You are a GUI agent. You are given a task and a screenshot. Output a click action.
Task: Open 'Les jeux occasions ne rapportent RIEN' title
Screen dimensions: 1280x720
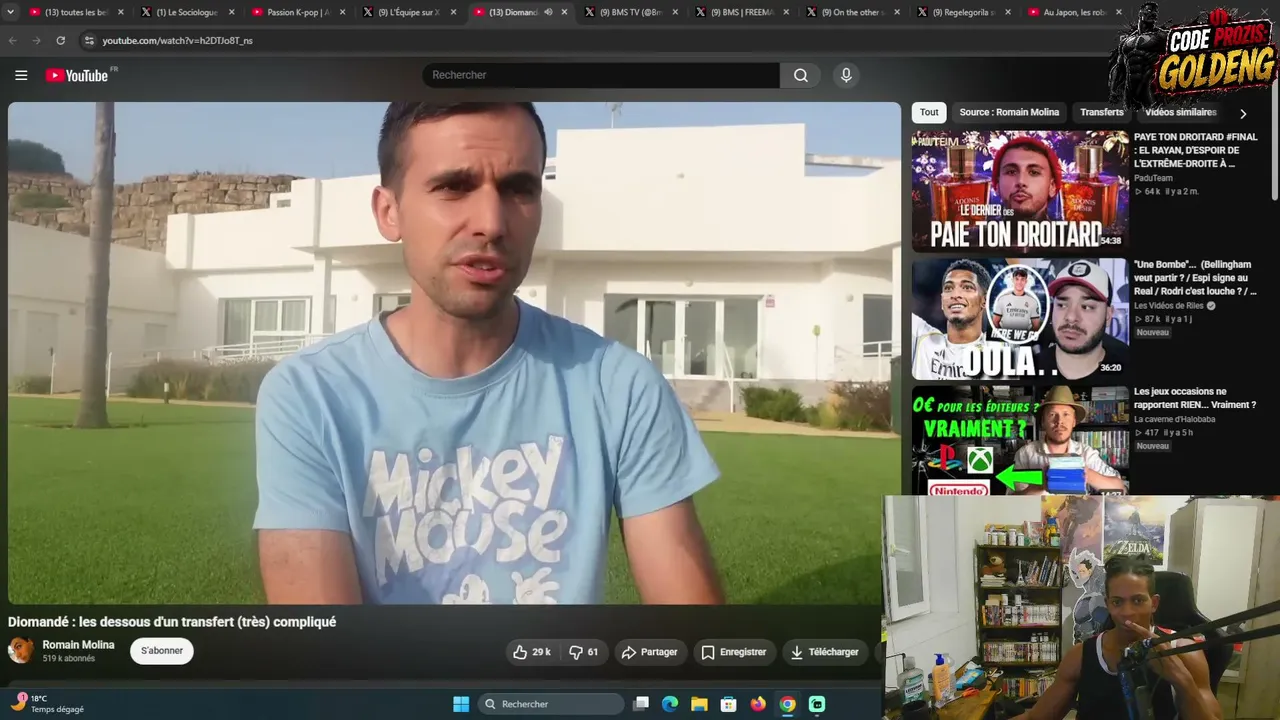pos(1195,398)
